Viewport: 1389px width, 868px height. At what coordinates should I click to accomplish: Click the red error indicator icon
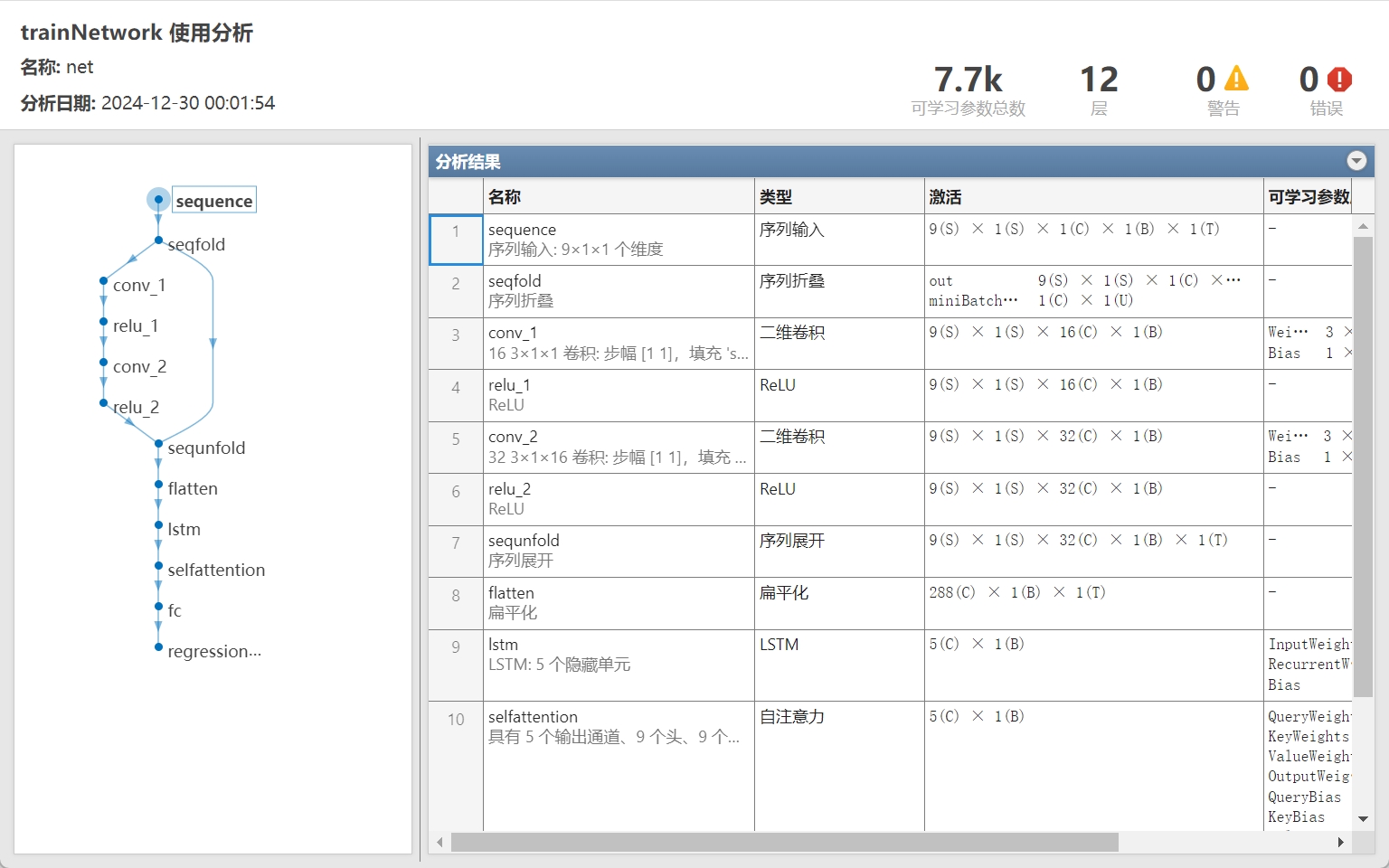(1339, 80)
